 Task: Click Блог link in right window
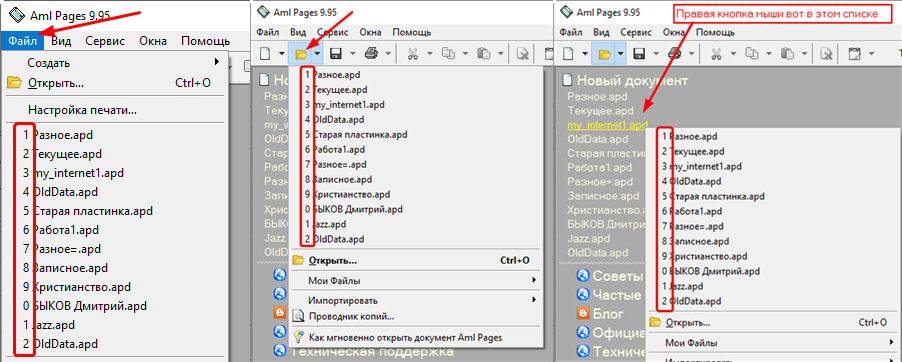(x=608, y=314)
